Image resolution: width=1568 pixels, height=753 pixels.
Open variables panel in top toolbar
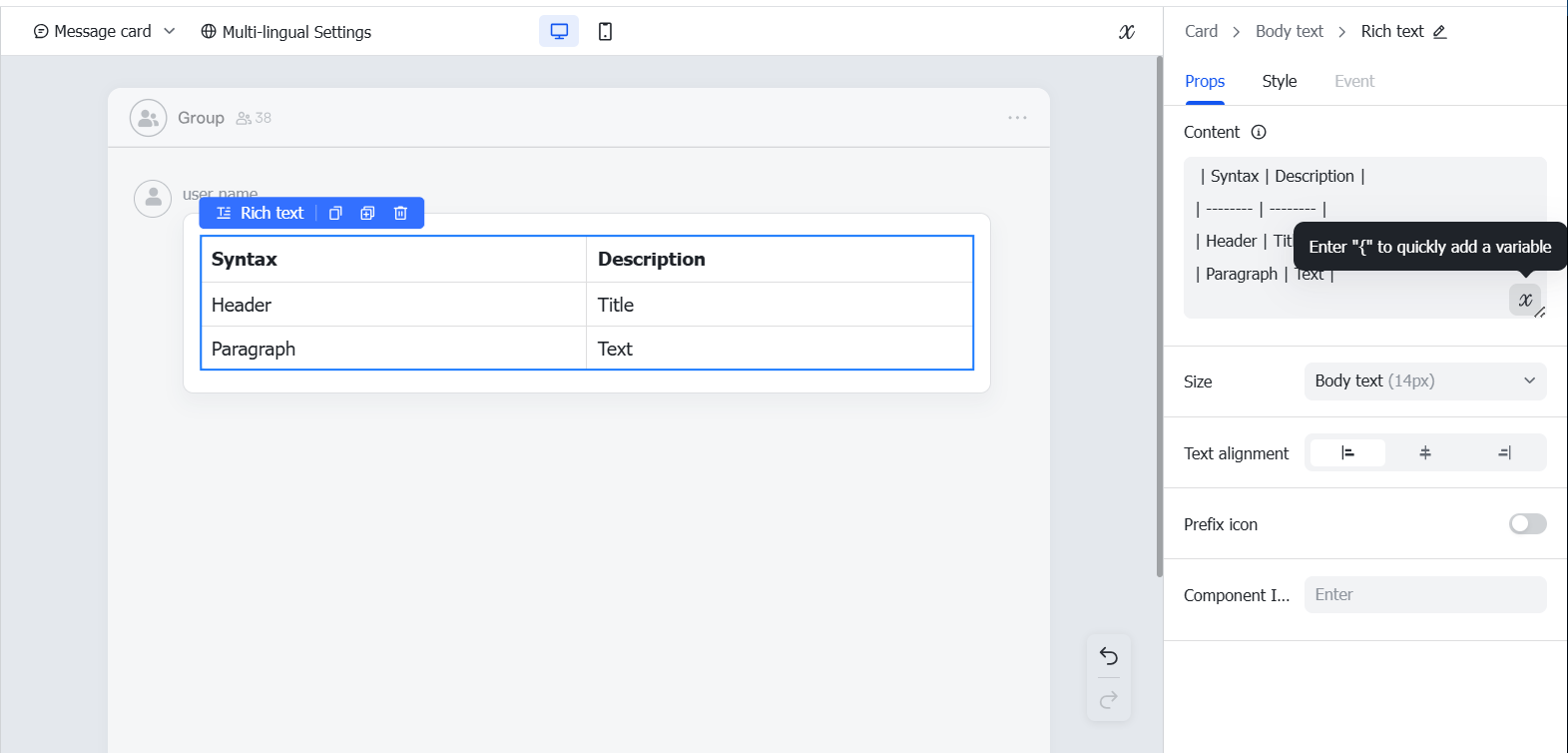(x=1126, y=32)
